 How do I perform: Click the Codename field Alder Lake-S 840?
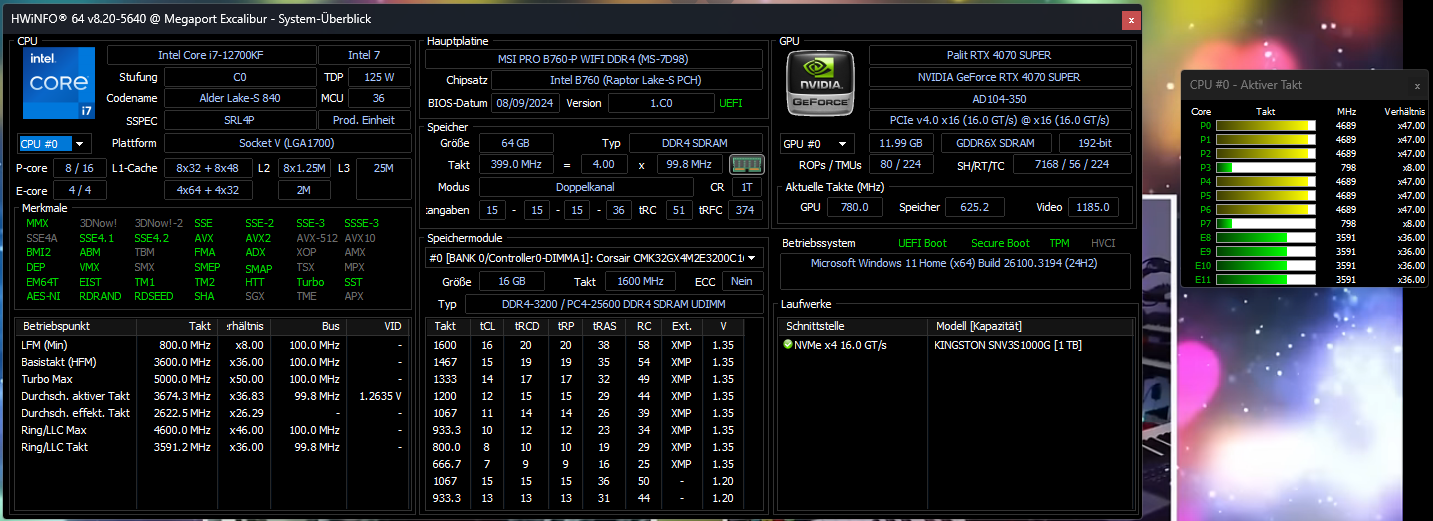[239, 98]
